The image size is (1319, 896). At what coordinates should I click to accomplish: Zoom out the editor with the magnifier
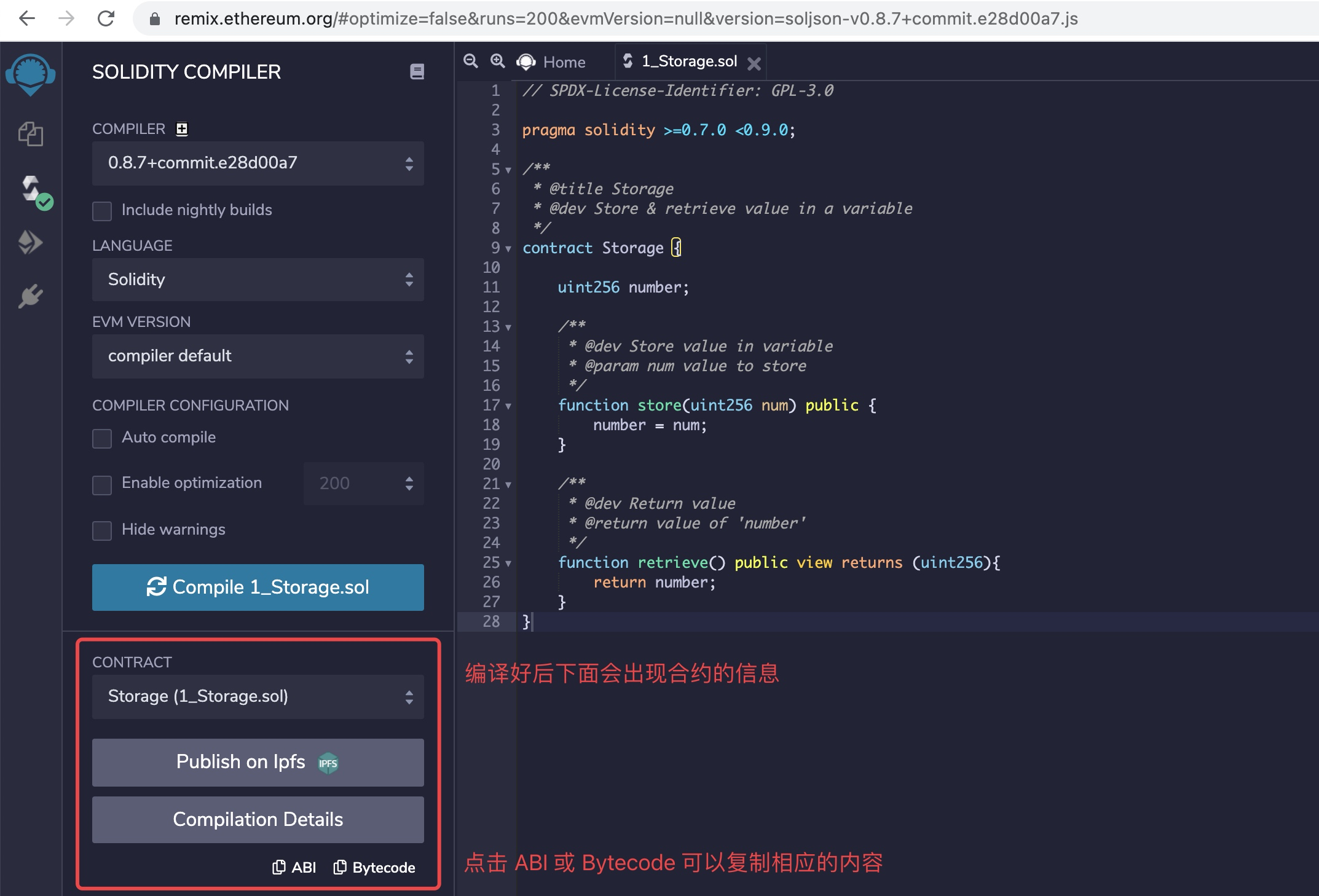click(471, 61)
